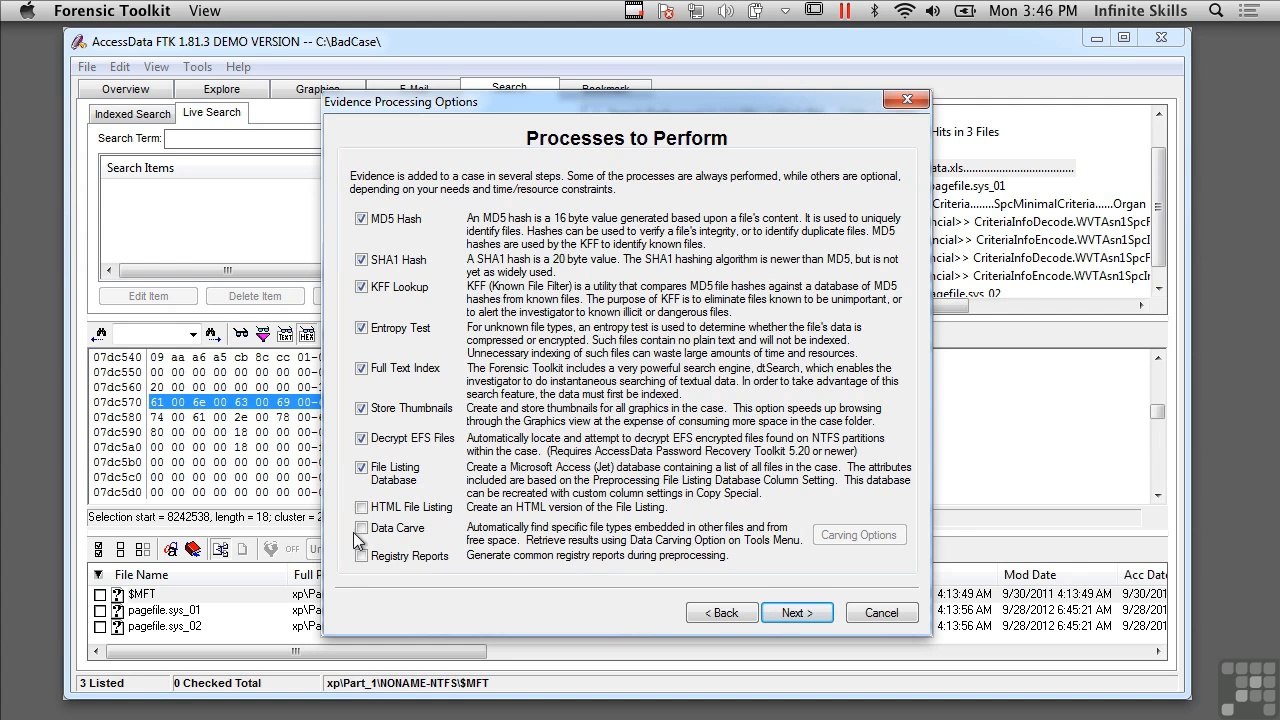
Task: Click the File Name column sort arrow
Action: coord(98,575)
